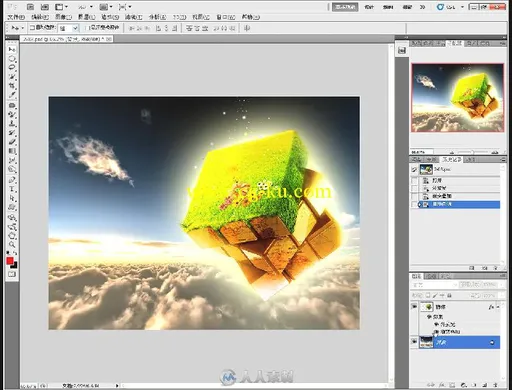Expand more workspaces with double-arrow
The width and height of the screenshot is (512, 390).
point(422,7)
